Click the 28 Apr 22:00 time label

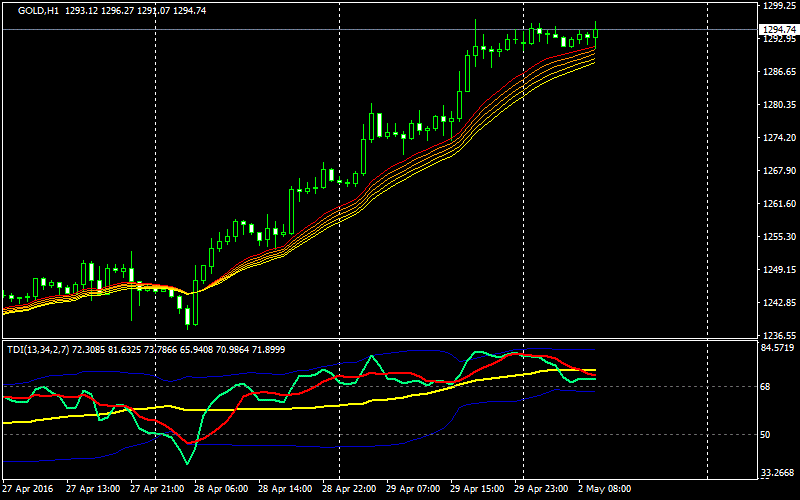349,489
